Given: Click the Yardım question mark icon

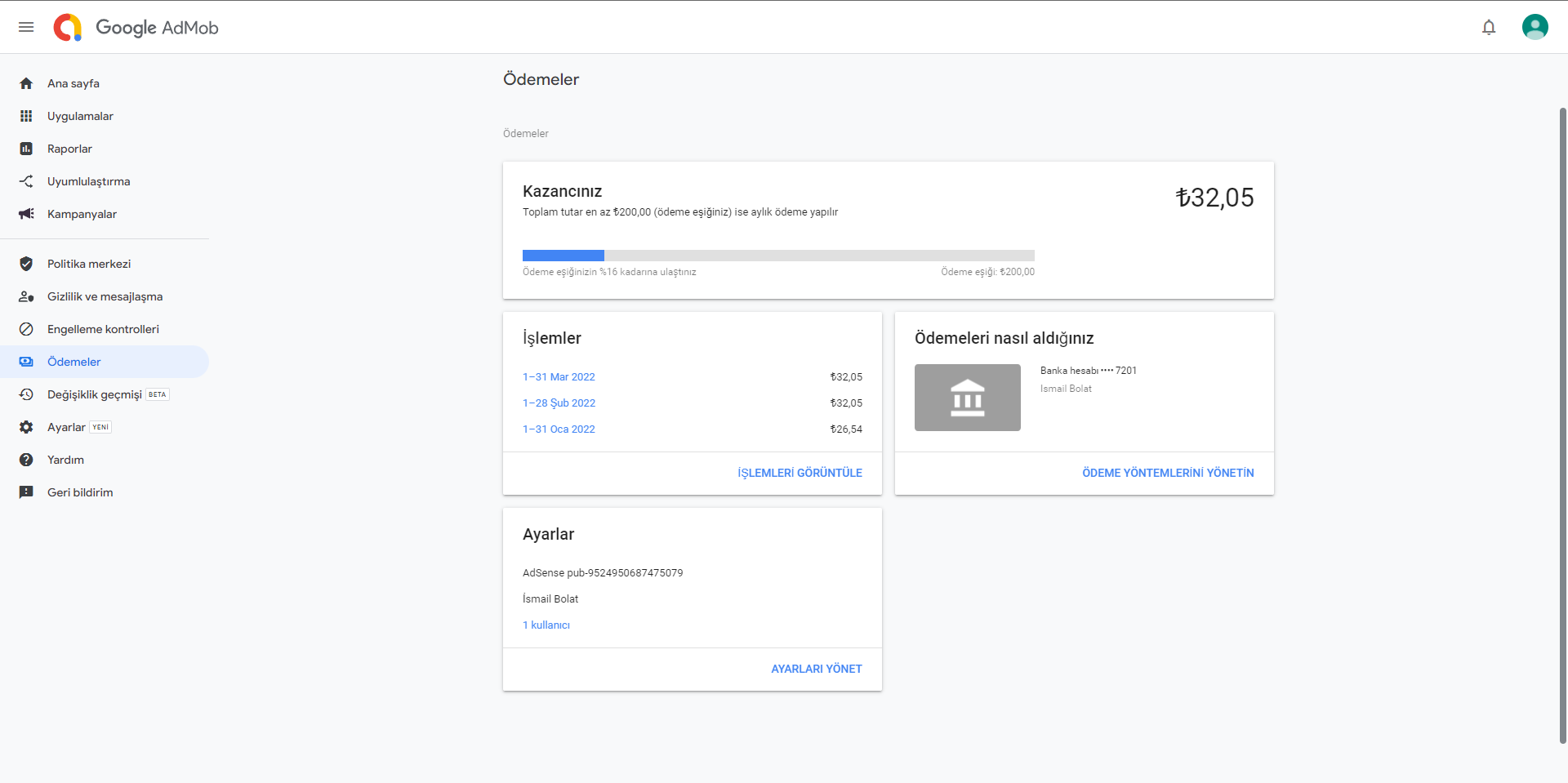Looking at the screenshot, I should pos(26,460).
